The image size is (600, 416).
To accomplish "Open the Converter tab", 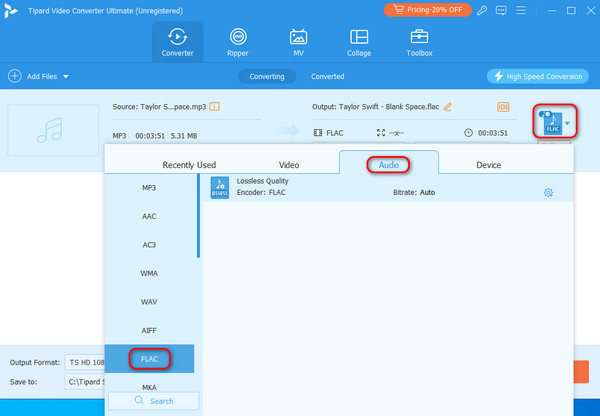I will [177, 42].
